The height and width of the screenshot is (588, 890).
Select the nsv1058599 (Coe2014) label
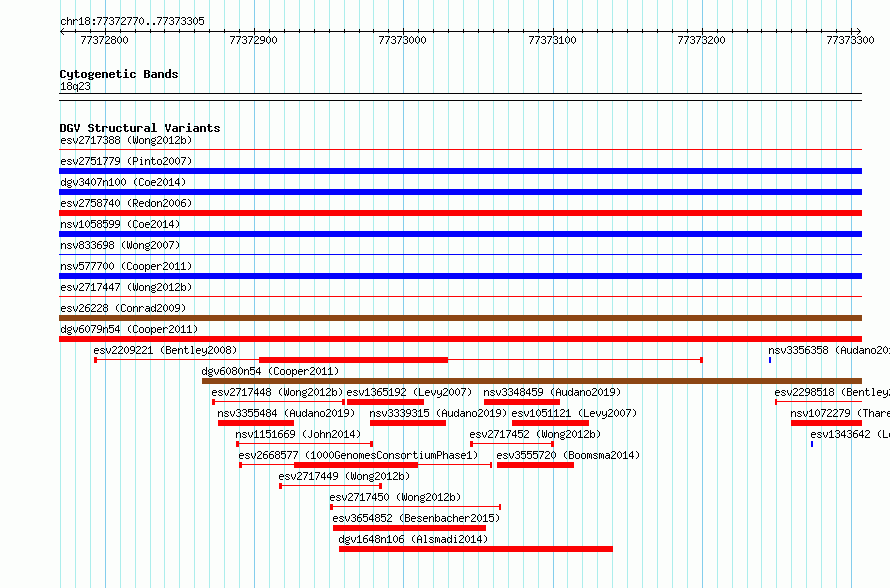click(120, 224)
